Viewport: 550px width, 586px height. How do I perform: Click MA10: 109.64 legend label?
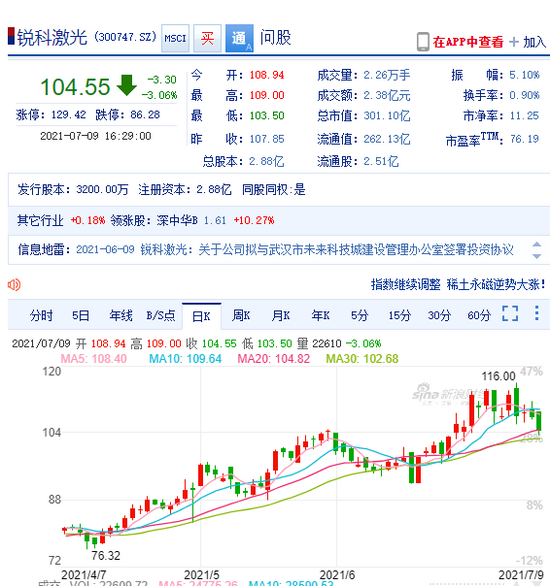pos(185,359)
